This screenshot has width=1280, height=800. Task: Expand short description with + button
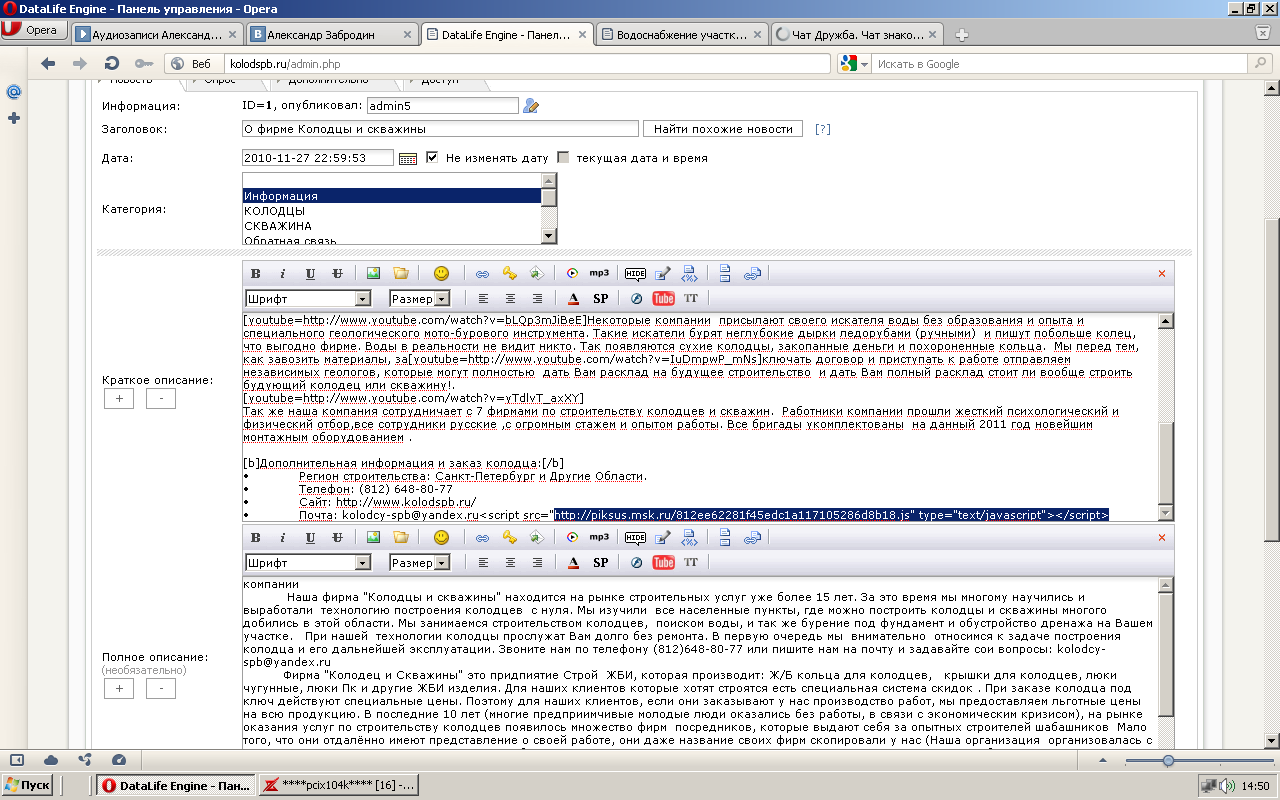(x=118, y=399)
